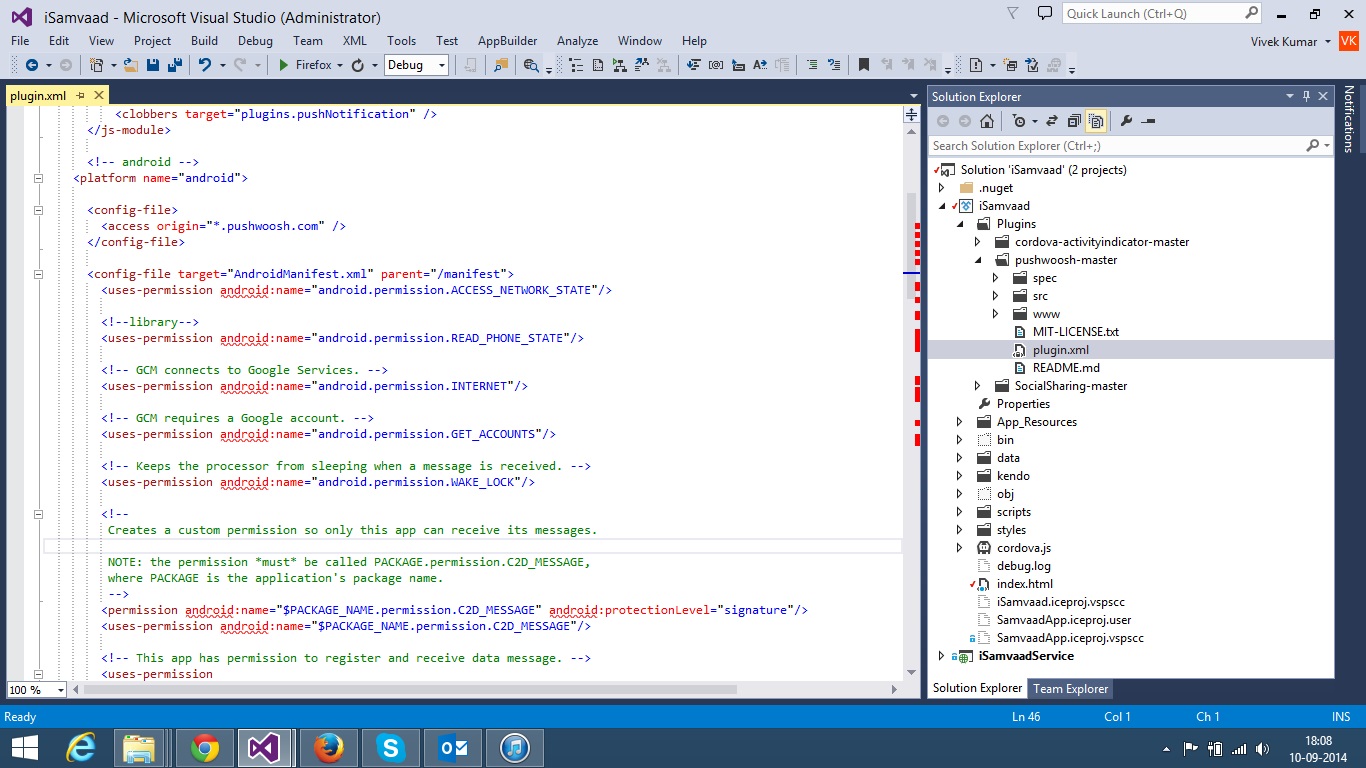Toggle Show All Files in Solution Explorer
1366x768 pixels.
(1096, 121)
